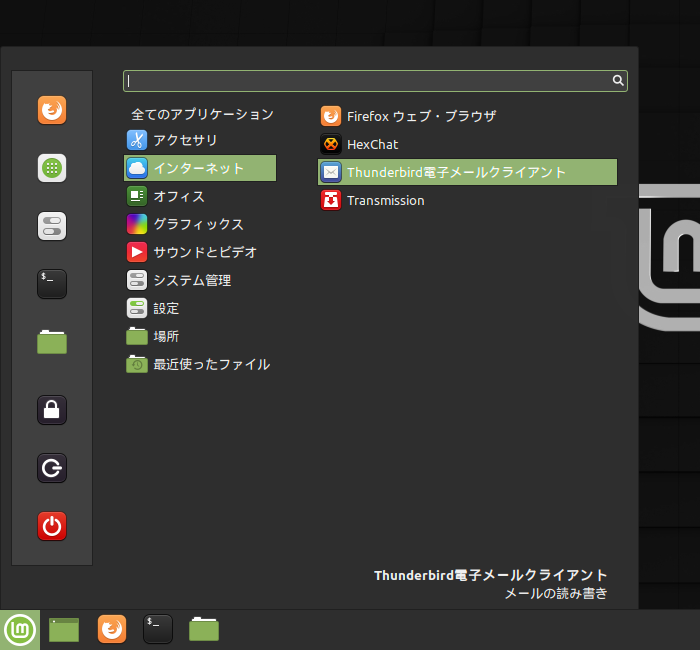Click the オフィス document icon

137,196
